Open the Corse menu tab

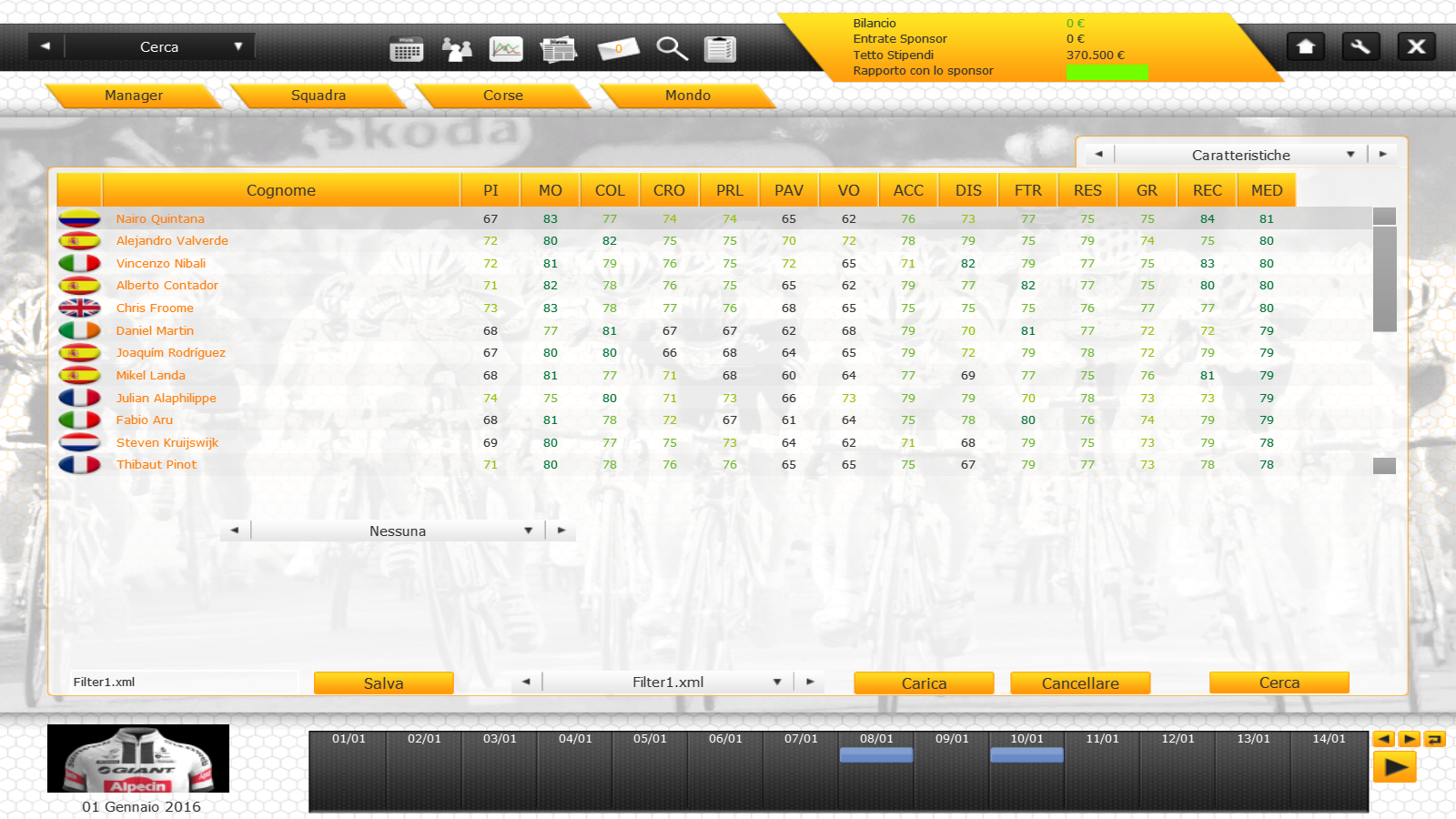point(503,96)
